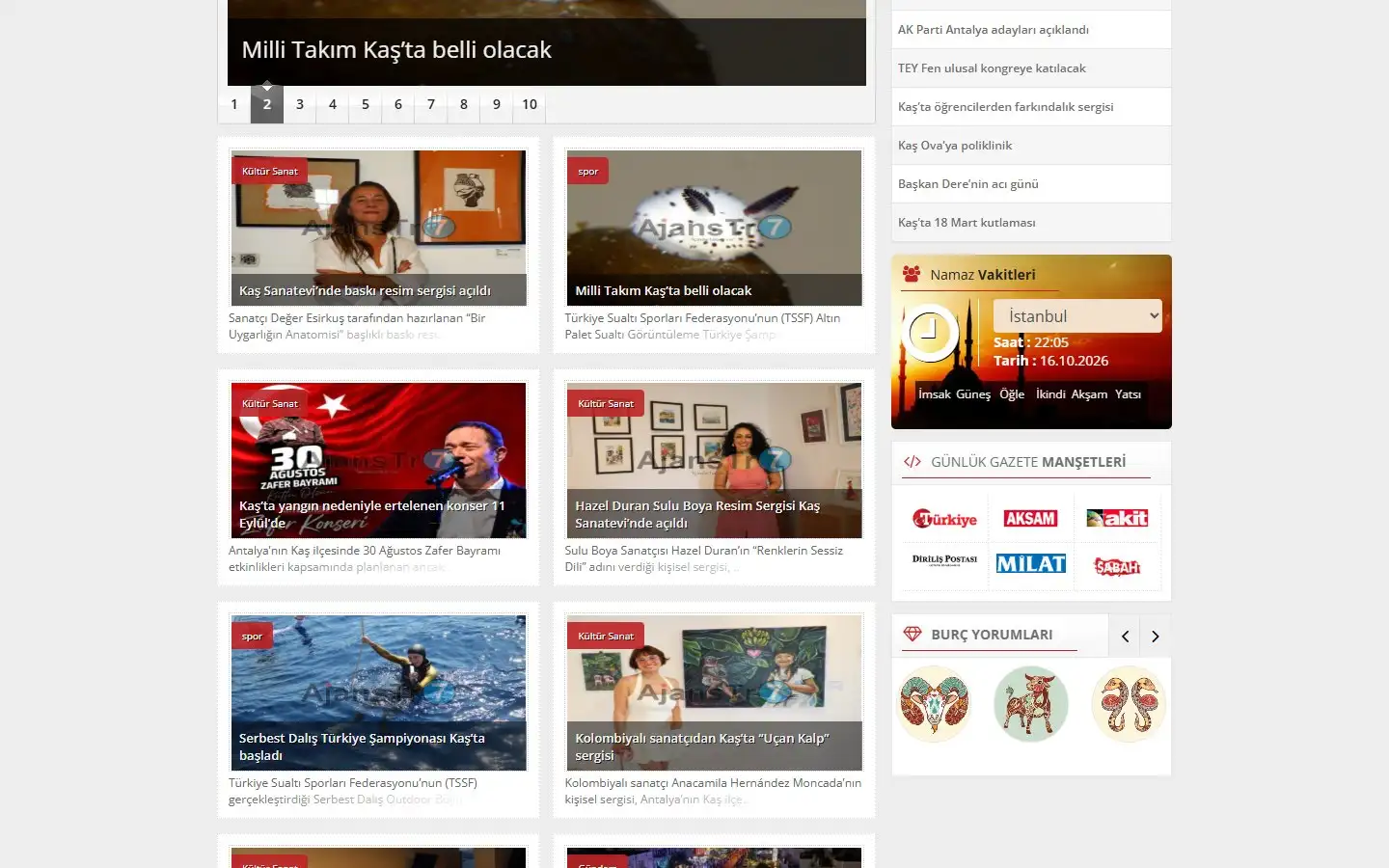Click 'spor' tag on Milli Takım card
The height and width of the screenshot is (868, 1389).
coord(587,172)
